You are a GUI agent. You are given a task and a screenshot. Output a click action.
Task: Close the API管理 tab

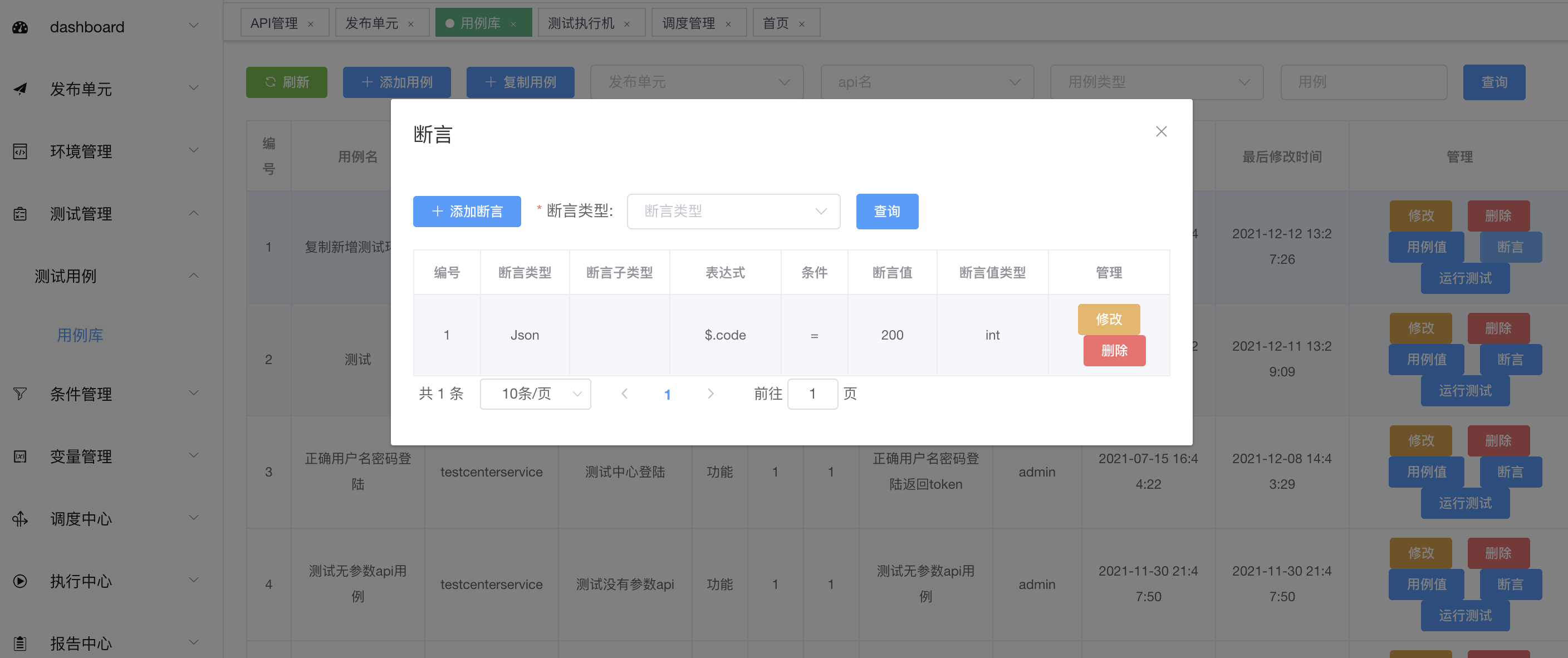click(311, 24)
